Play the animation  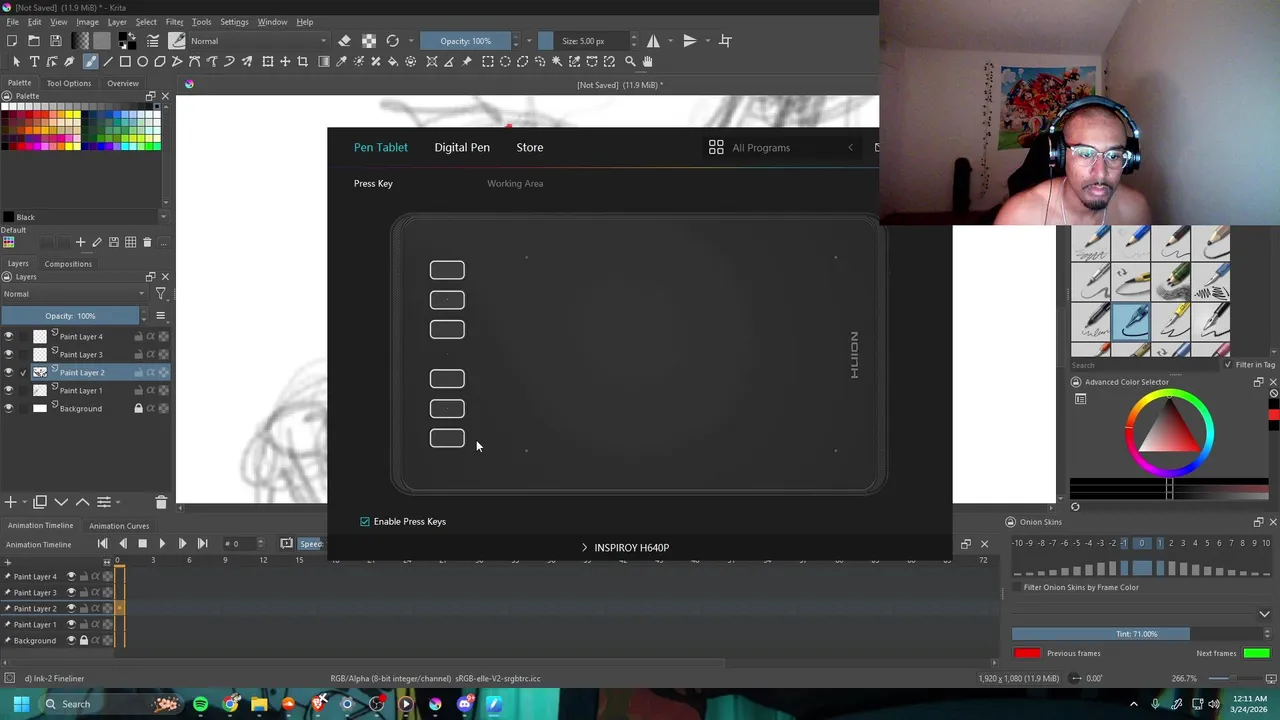(x=162, y=543)
